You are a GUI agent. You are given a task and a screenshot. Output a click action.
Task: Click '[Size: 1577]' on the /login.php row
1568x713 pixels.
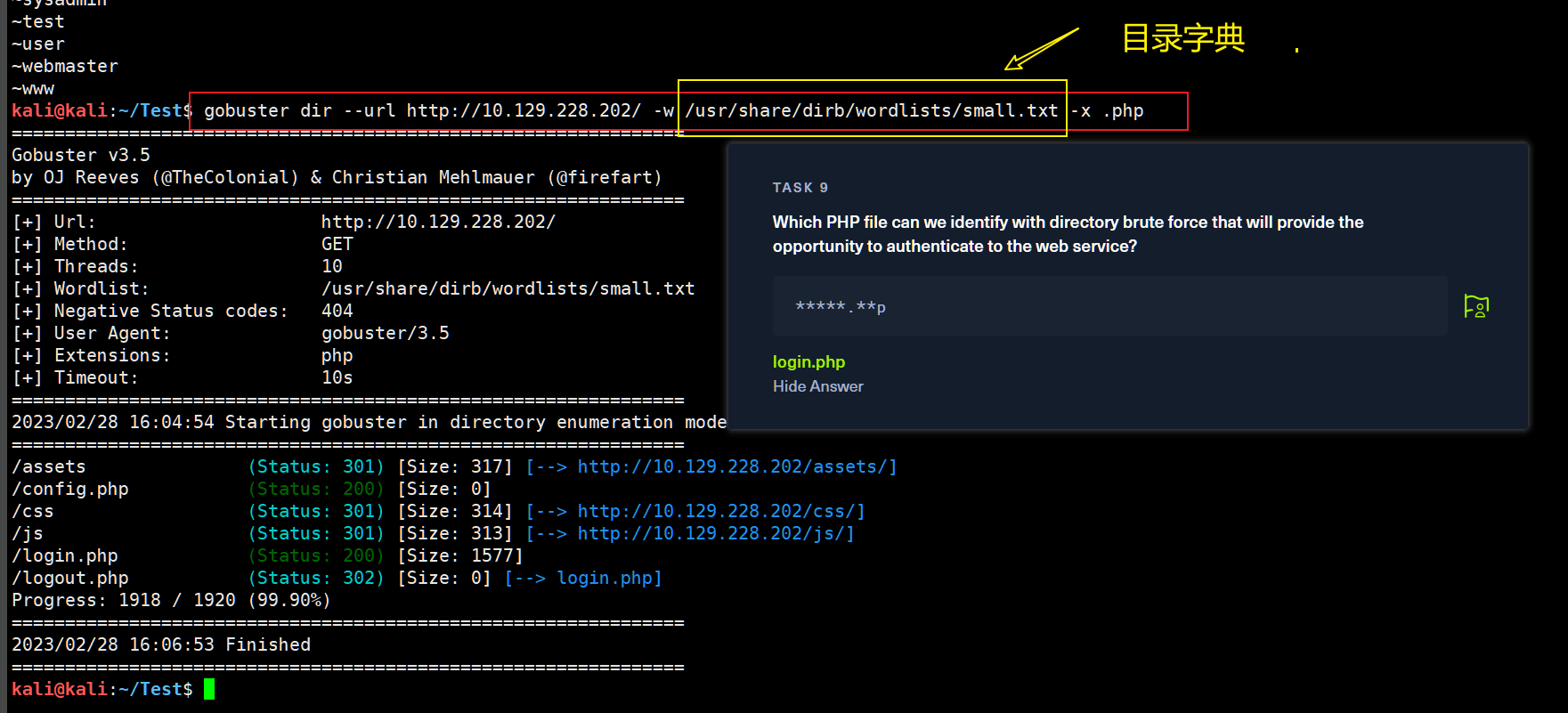(x=460, y=555)
